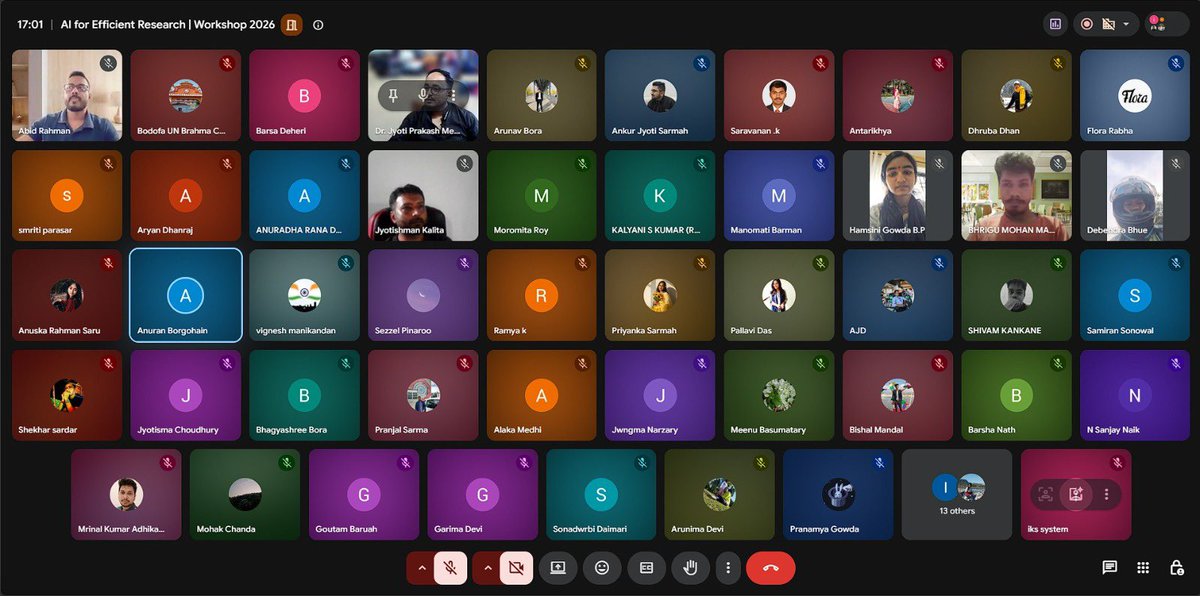Toggle the camera on or off
Viewport: 1200px width, 596px height.
pos(516,568)
